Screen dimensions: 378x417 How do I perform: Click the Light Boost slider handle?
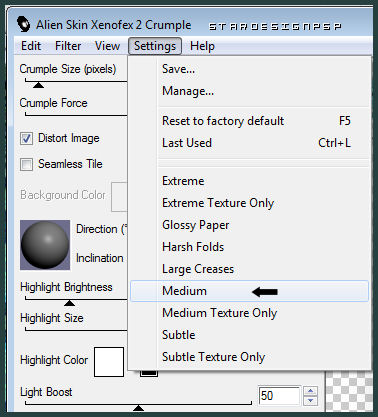[138, 408]
